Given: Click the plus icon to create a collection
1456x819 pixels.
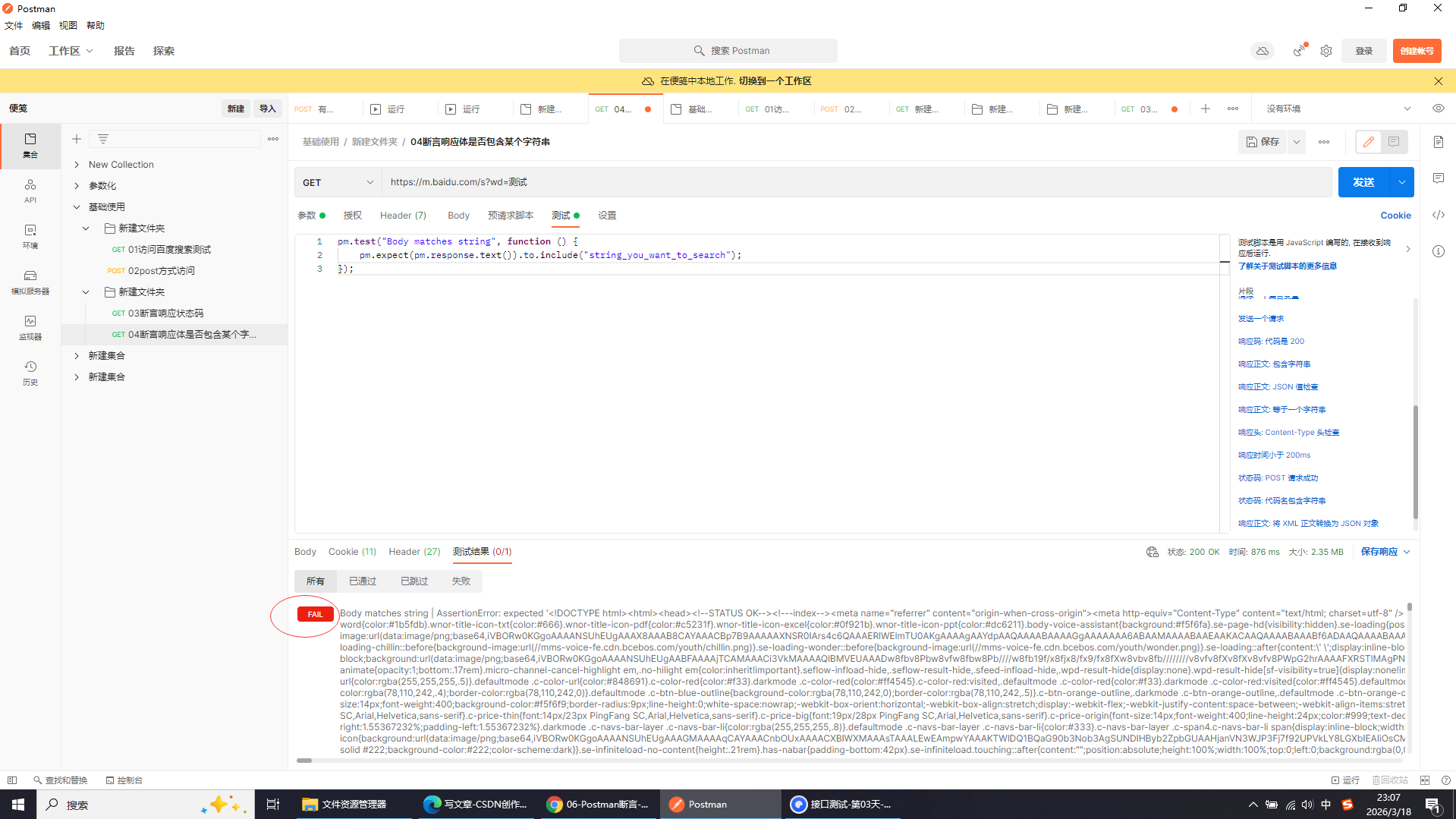Looking at the screenshot, I should click(x=77, y=139).
